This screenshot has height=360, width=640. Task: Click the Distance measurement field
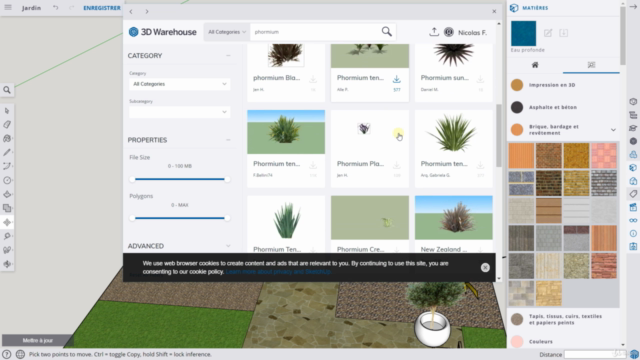[595, 354]
